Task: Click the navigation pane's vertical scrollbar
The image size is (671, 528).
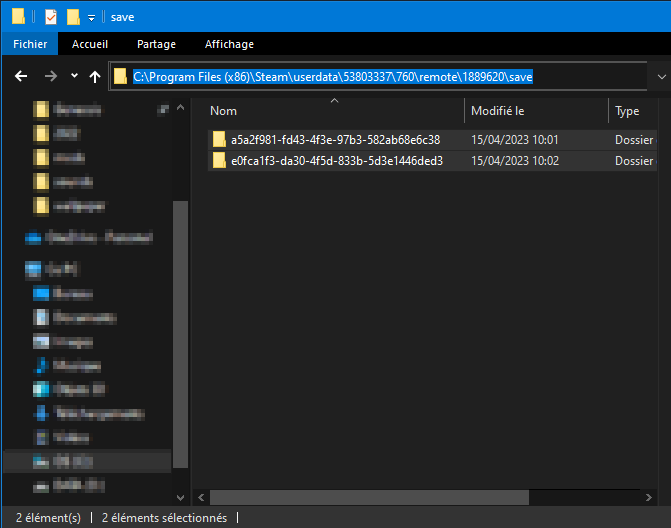Action: pyautogui.click(x=181, y=330)
